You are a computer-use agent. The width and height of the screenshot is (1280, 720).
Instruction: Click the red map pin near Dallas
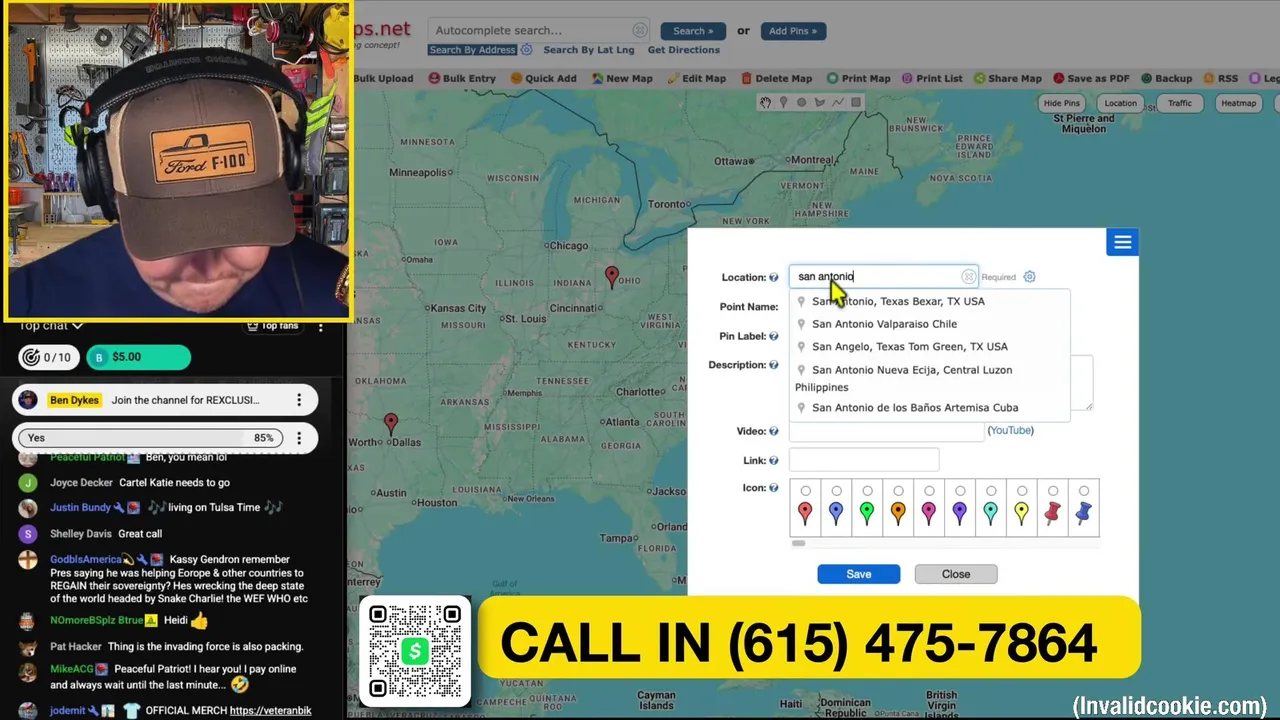pos(391,424)
